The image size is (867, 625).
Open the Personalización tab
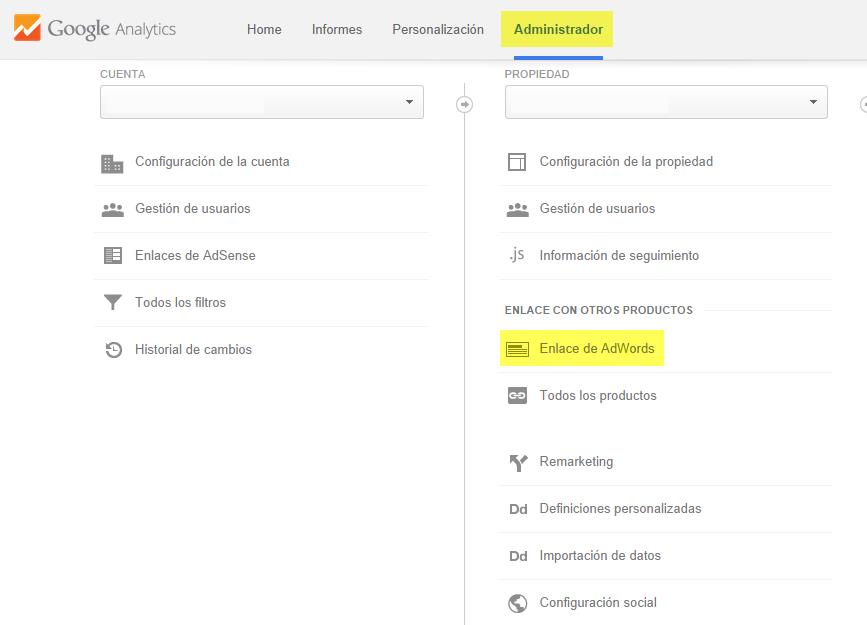(x=438, y=30)
